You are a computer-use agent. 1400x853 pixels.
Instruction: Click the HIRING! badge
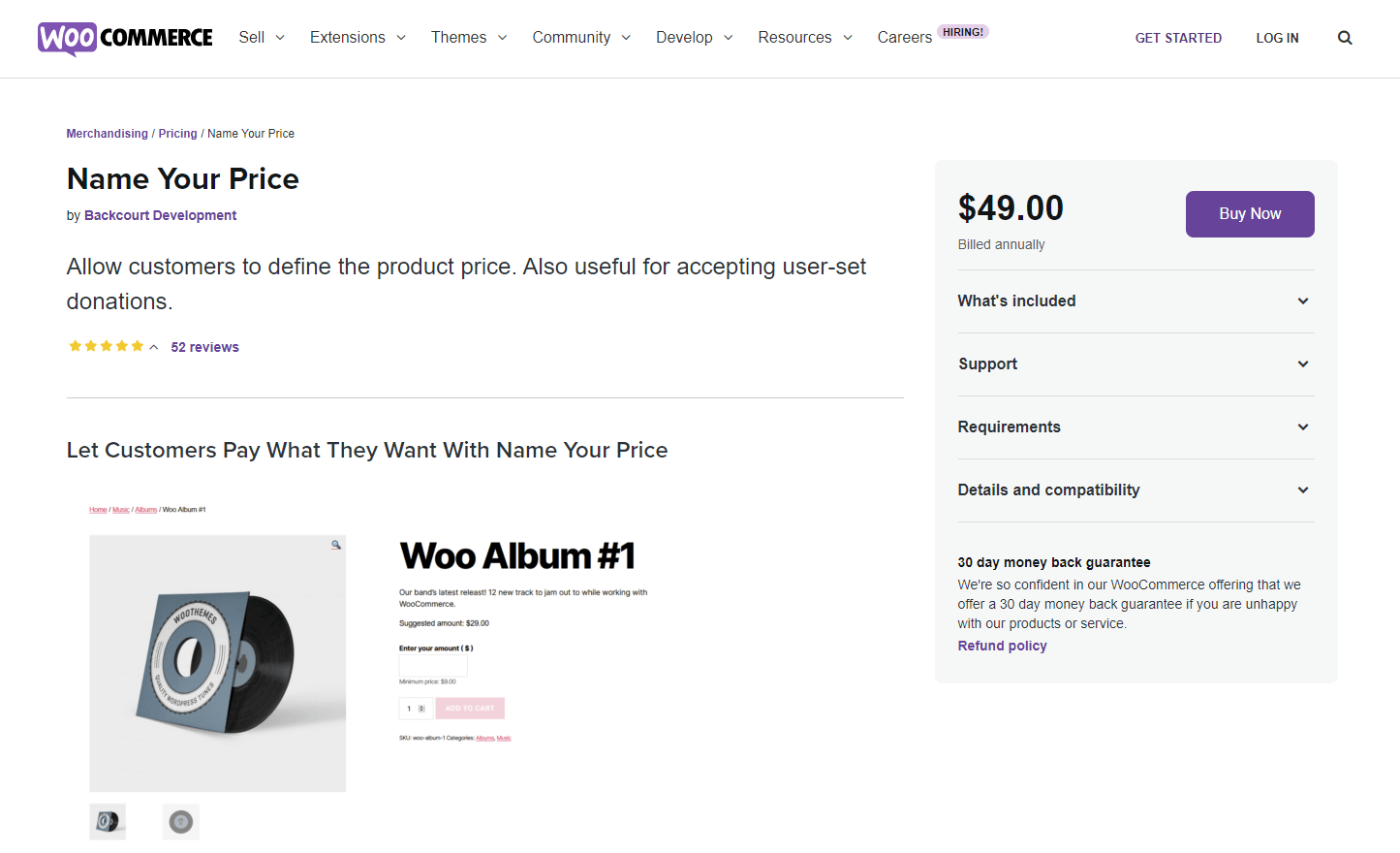(x=962, y=32)
